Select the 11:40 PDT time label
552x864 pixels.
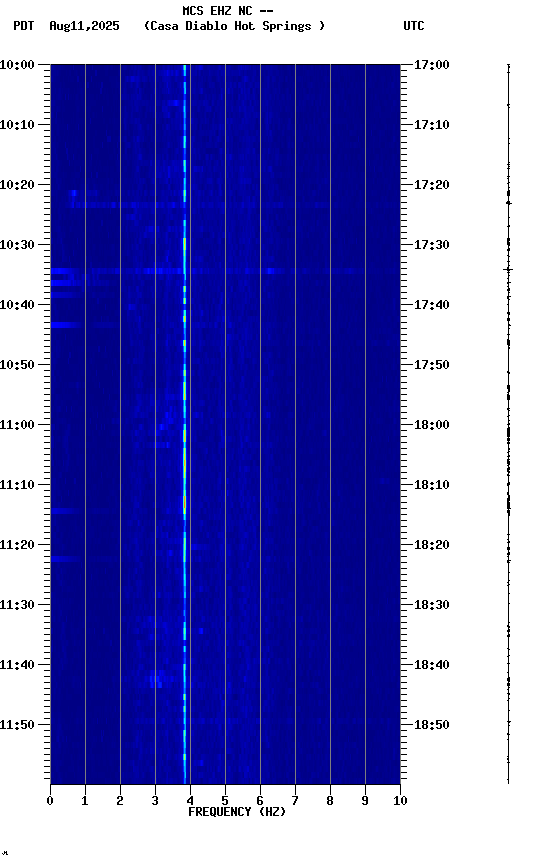(17, 665)
